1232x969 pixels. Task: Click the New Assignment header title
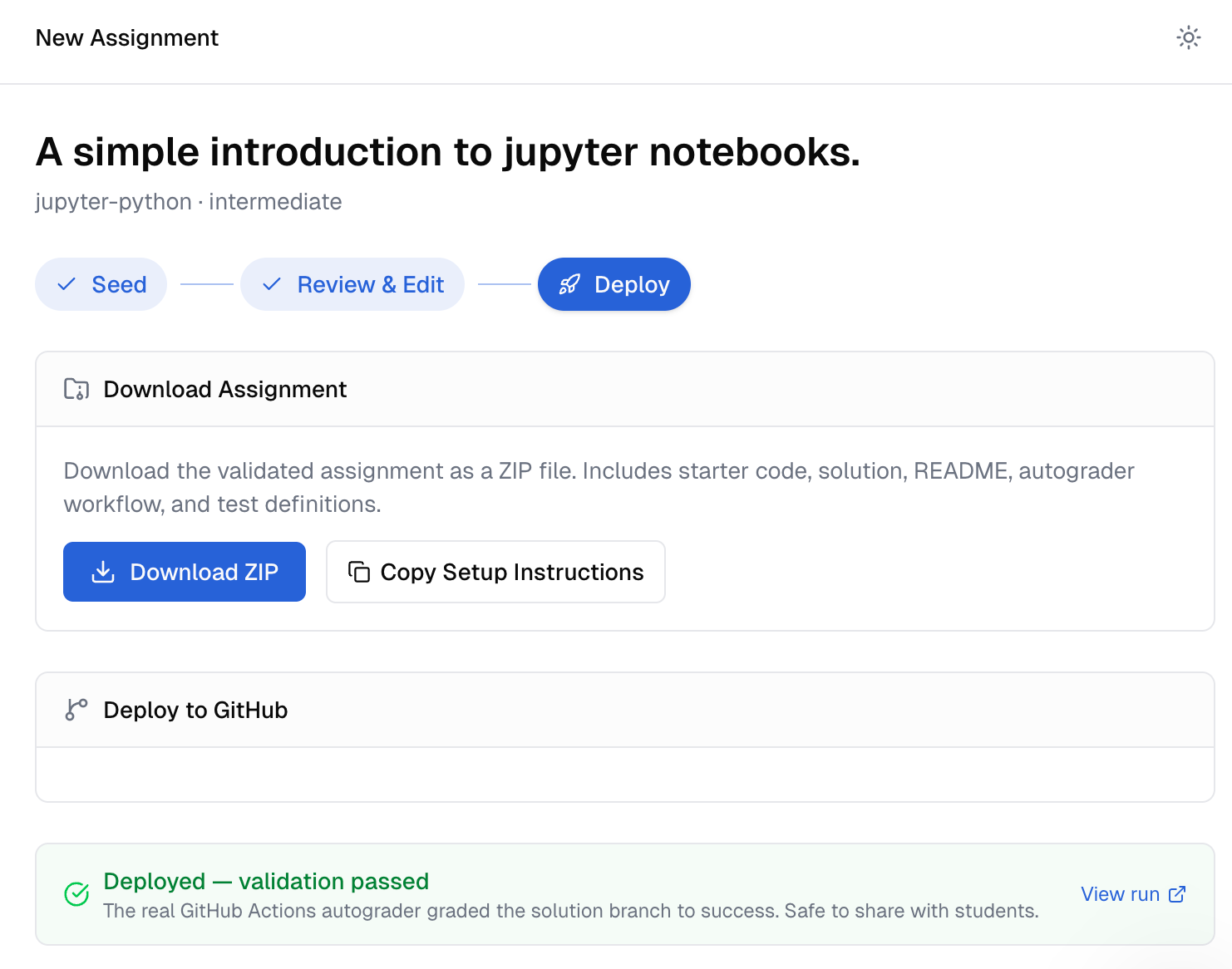[x=127, y=38]
